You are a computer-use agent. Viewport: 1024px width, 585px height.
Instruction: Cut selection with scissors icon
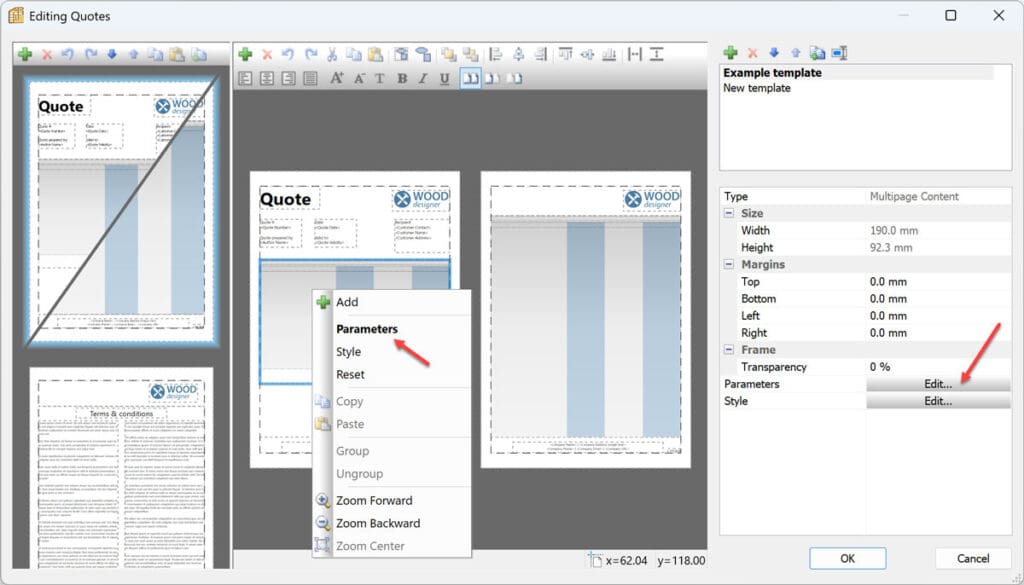click(332, 54)
